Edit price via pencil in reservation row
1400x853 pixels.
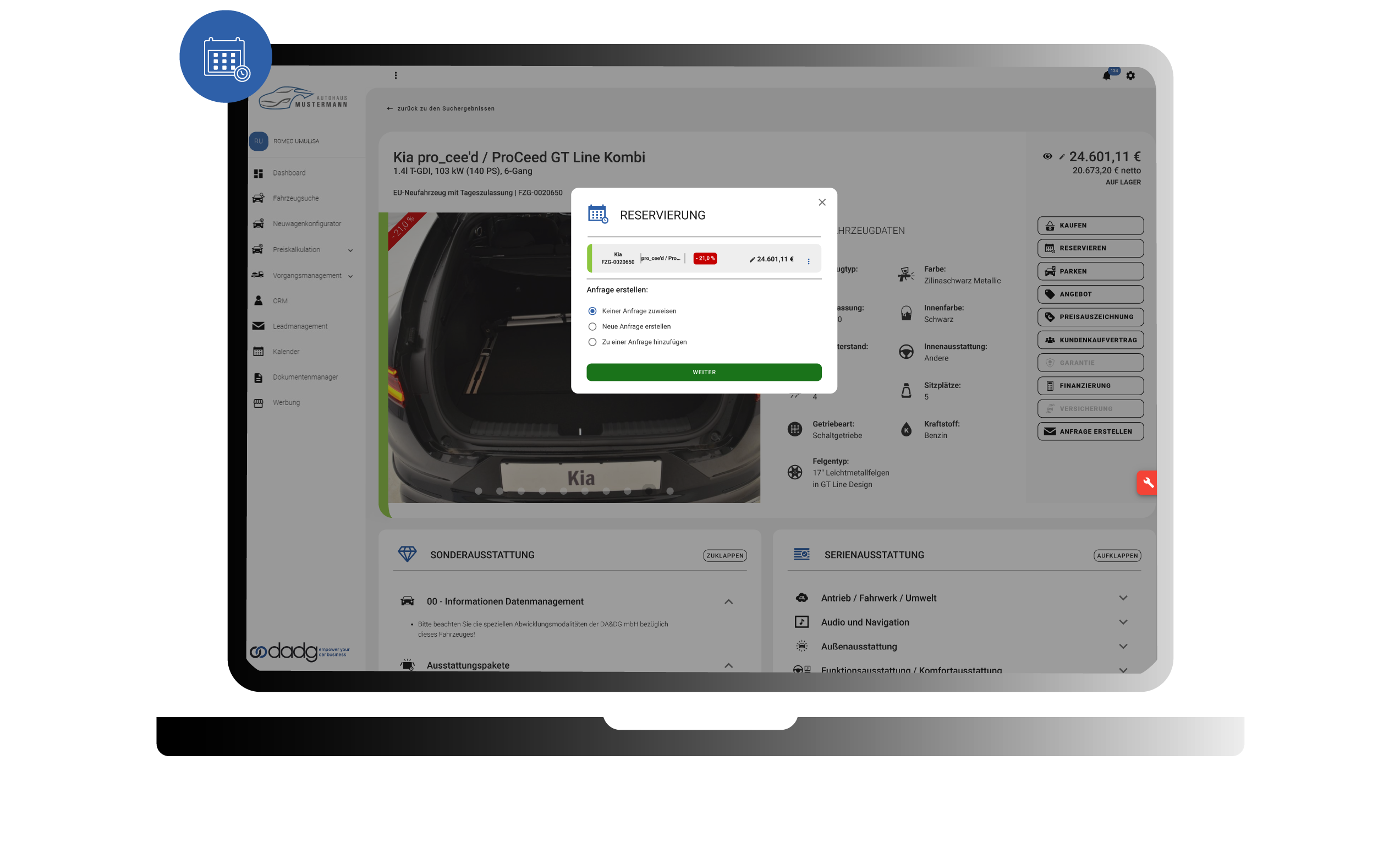point(753,260)
